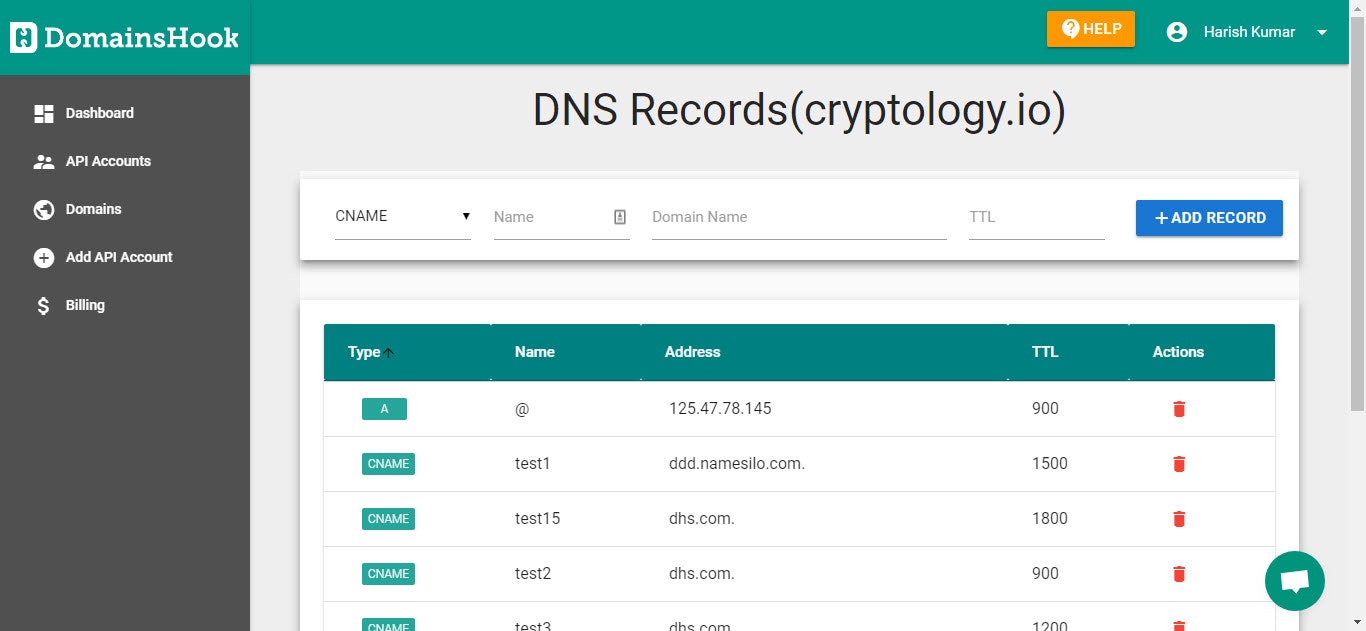Open the live chat bubble
The image size is (1366, 631).
coord(1295,580)
